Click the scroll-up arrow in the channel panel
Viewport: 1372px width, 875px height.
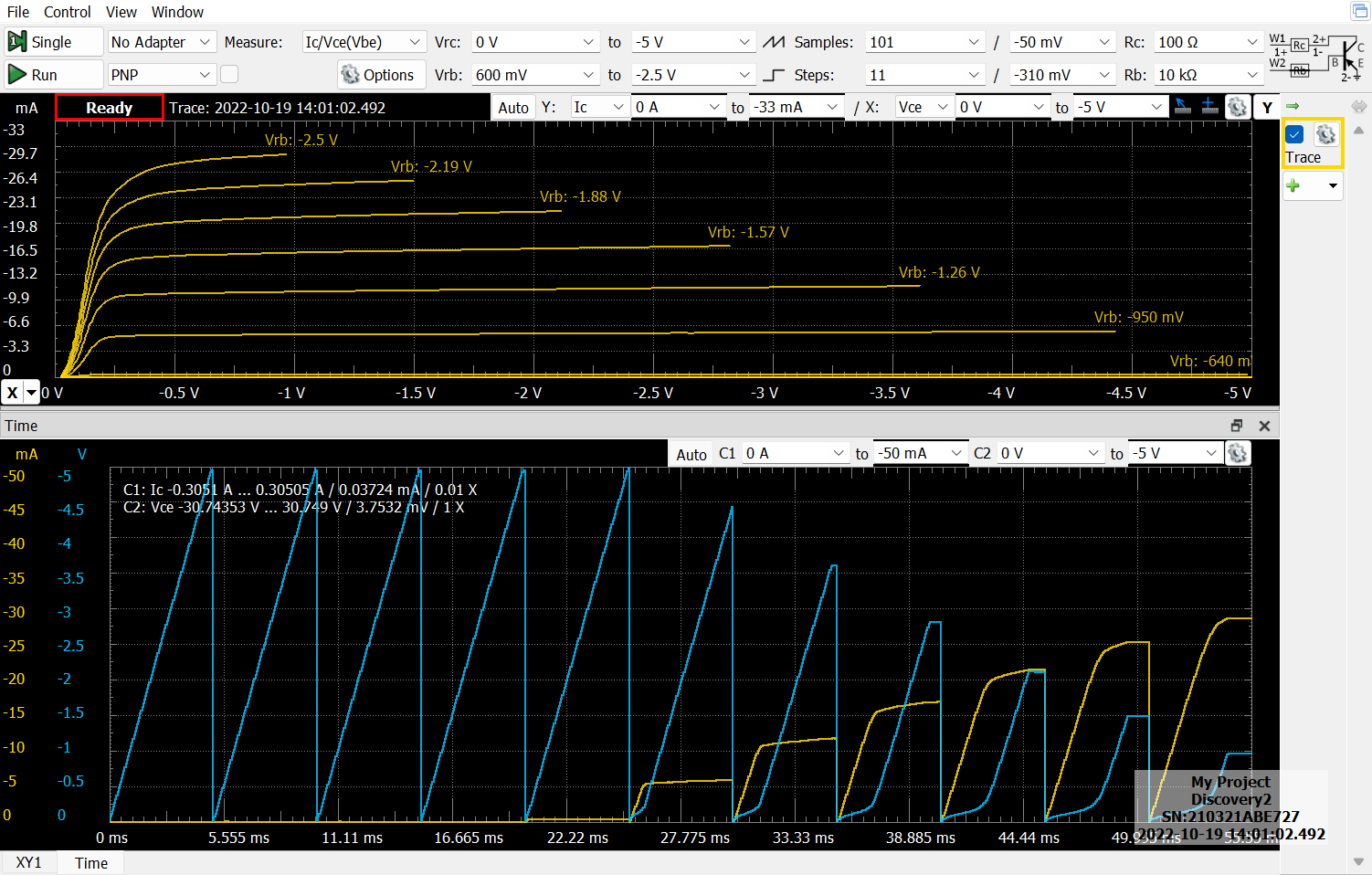pos(1359,131)
